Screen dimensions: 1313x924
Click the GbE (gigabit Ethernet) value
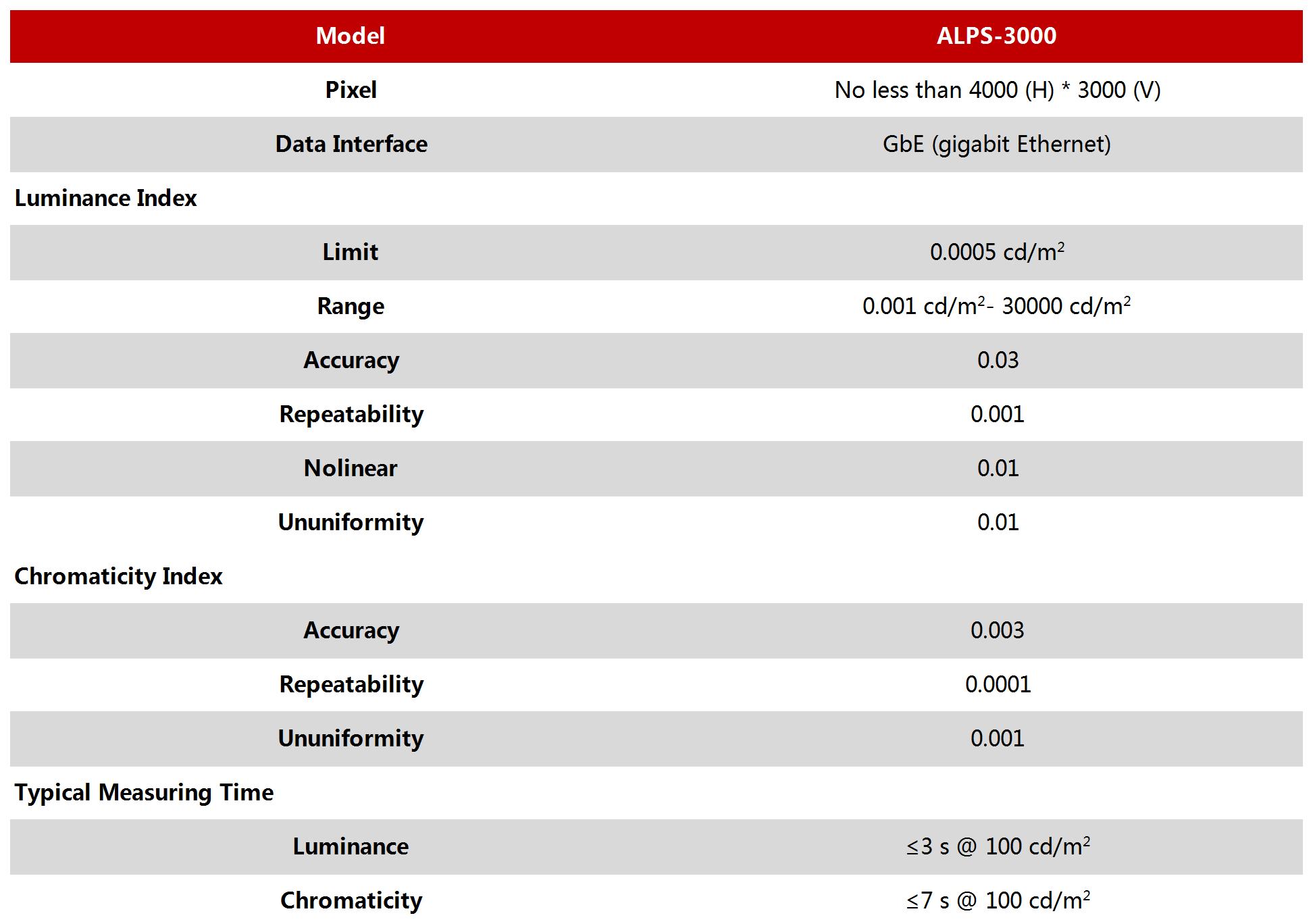(x=996, y=144)
